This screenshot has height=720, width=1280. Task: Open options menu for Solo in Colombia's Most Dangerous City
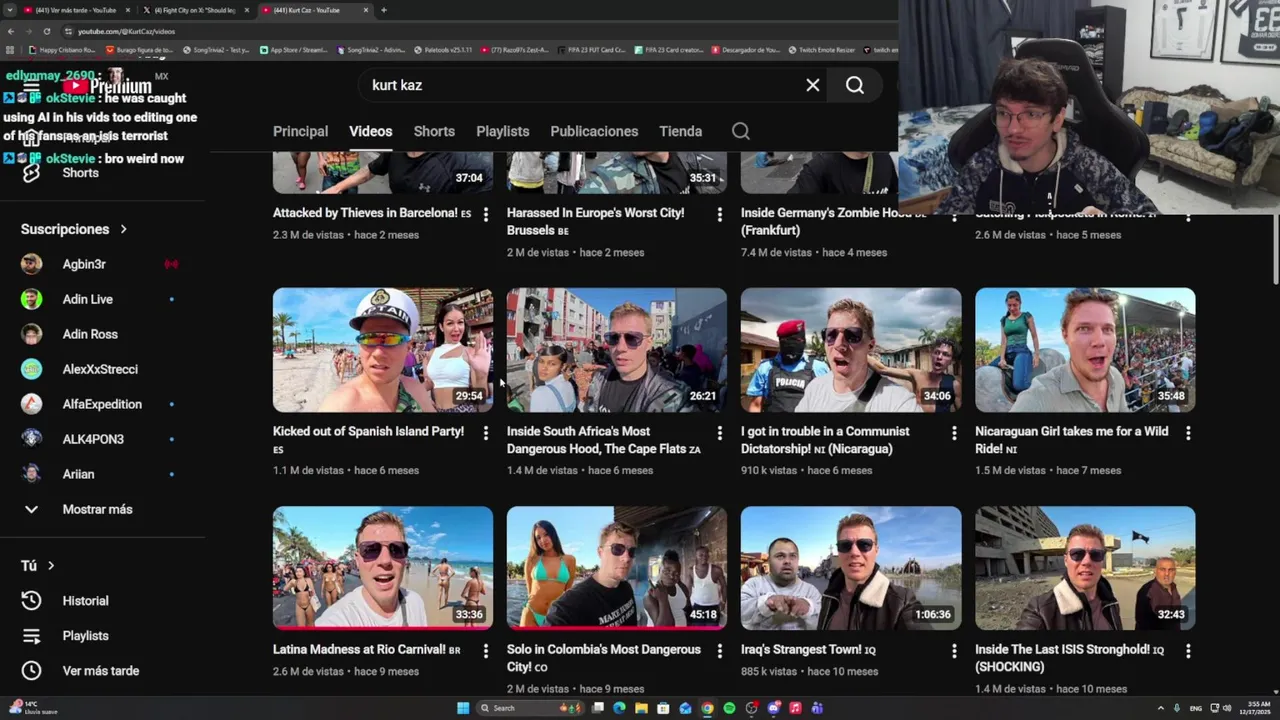pyautogui.click(x=720, y=651)
